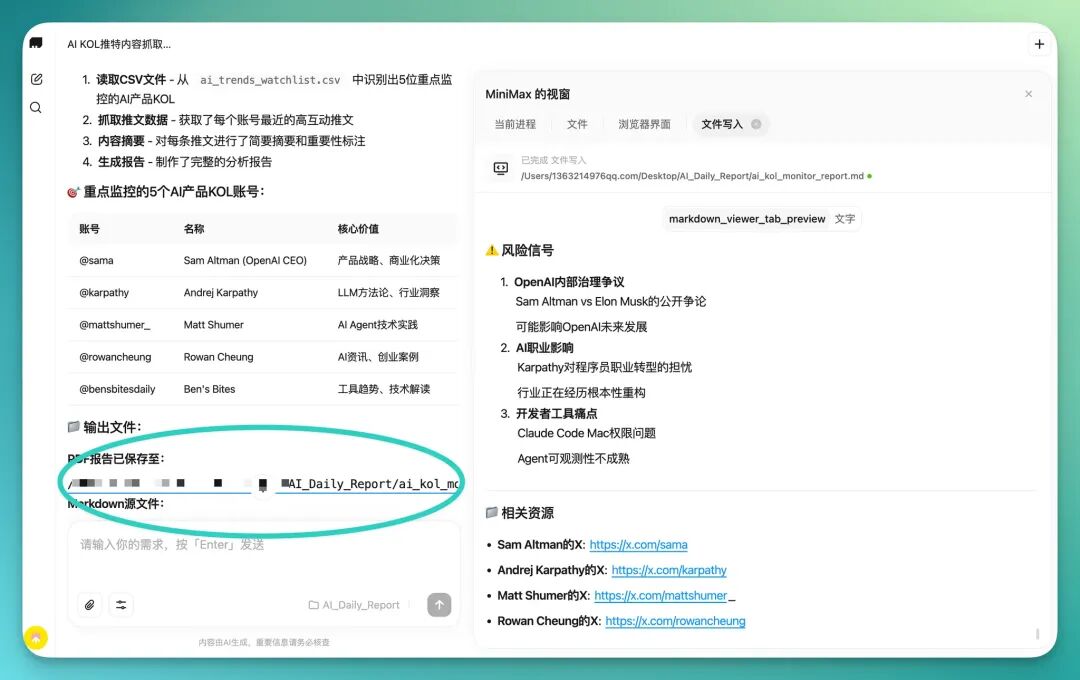Viewport: 1080px width, 680px height.
Task: Open the https://x.com/rowancheung link
Action: point(675,621)
